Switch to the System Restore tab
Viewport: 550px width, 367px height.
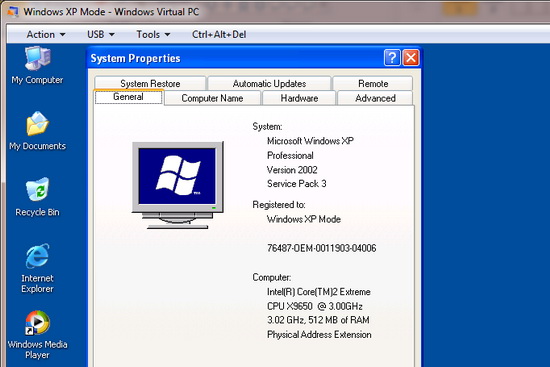(150, 84)
